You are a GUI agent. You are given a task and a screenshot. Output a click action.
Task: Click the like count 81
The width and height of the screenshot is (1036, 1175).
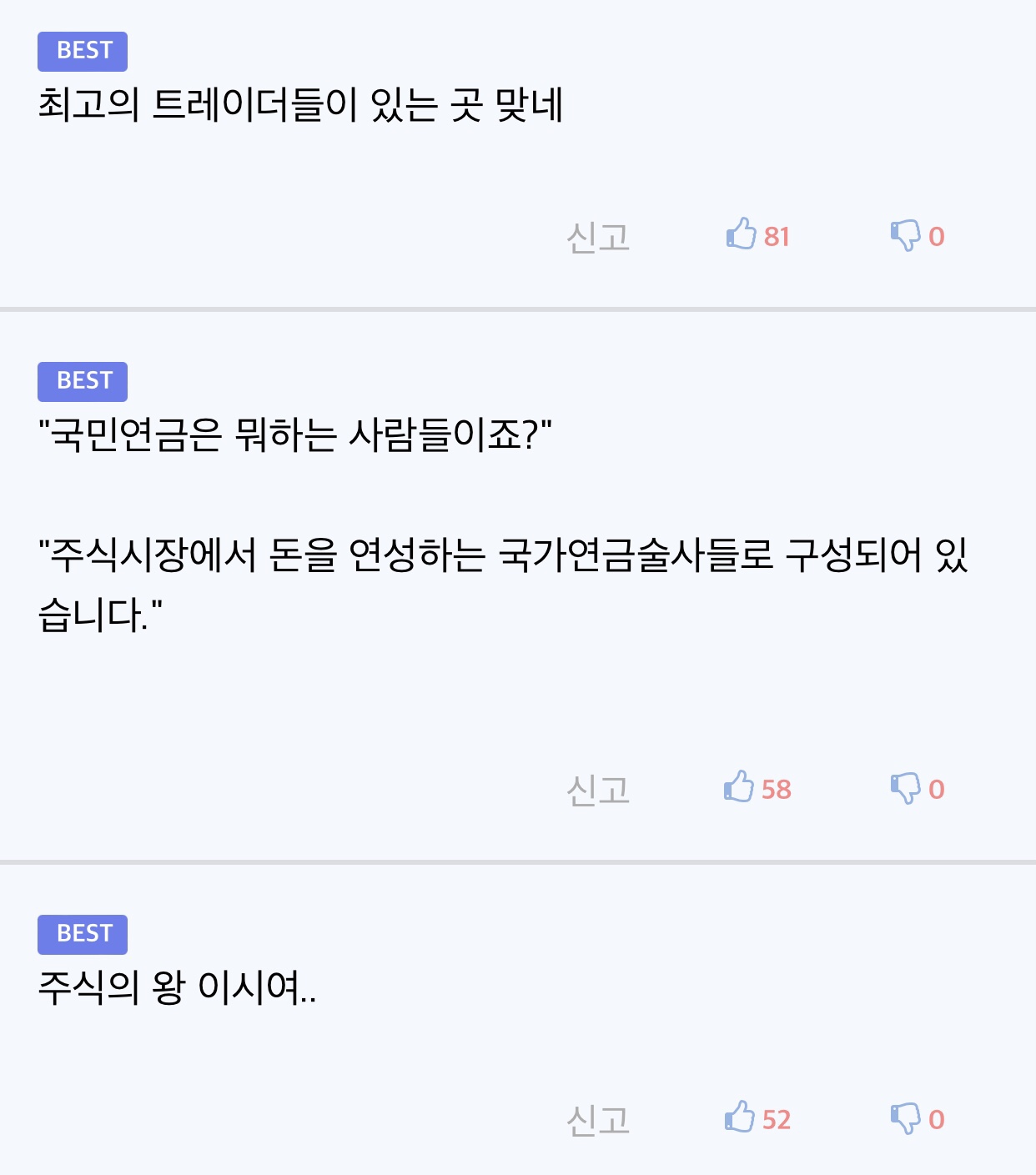pos(777,237)
